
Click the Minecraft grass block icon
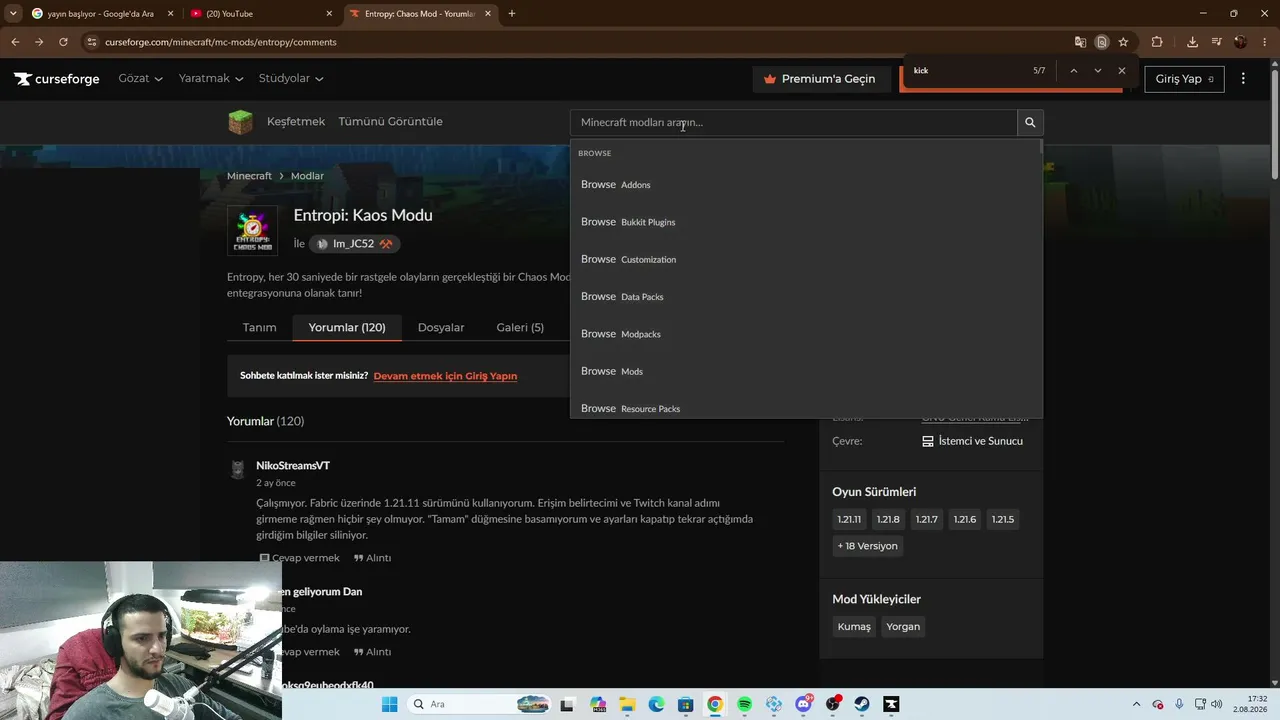[240, 122]
